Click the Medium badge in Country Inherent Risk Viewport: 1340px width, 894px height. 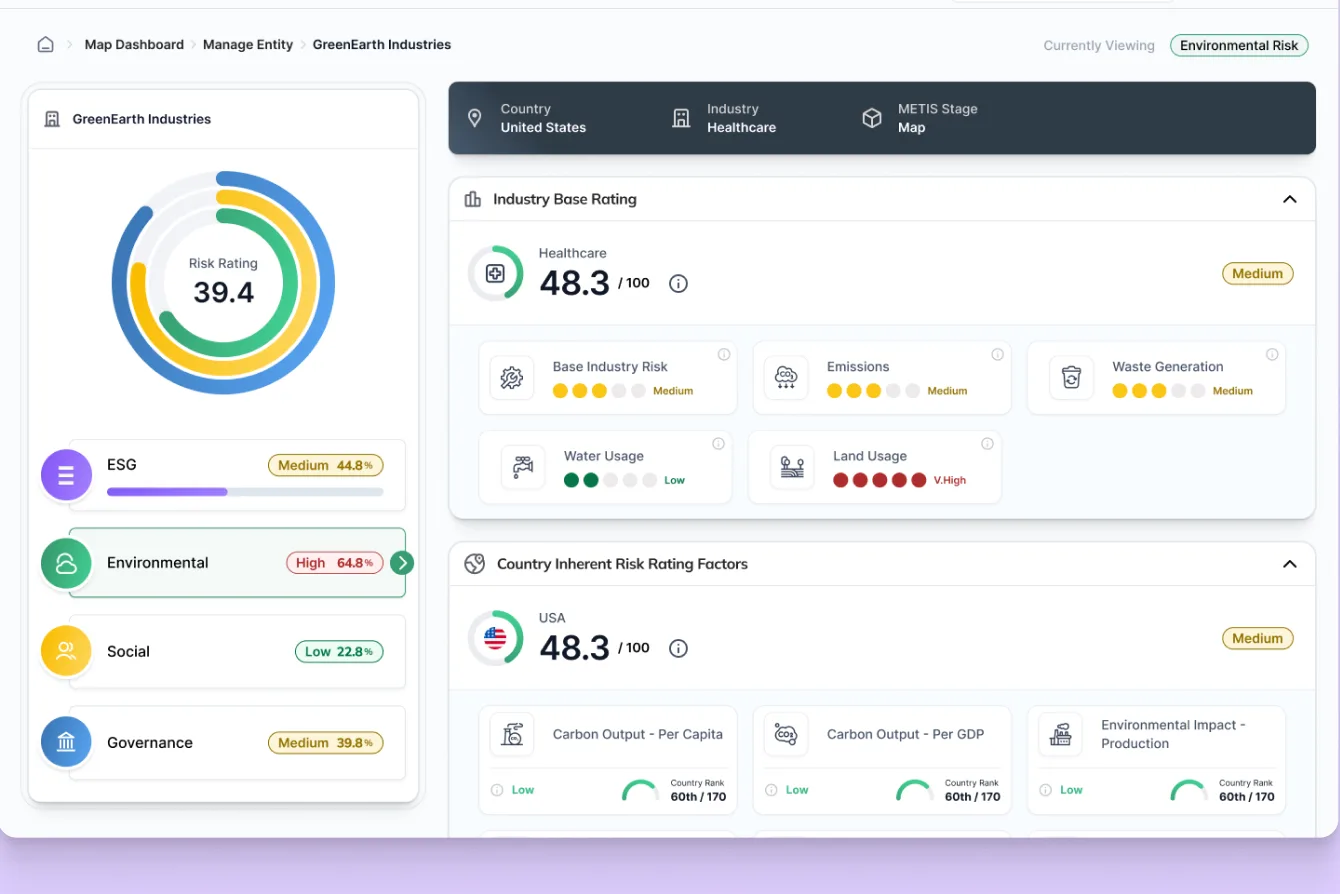pos(1257,639)
